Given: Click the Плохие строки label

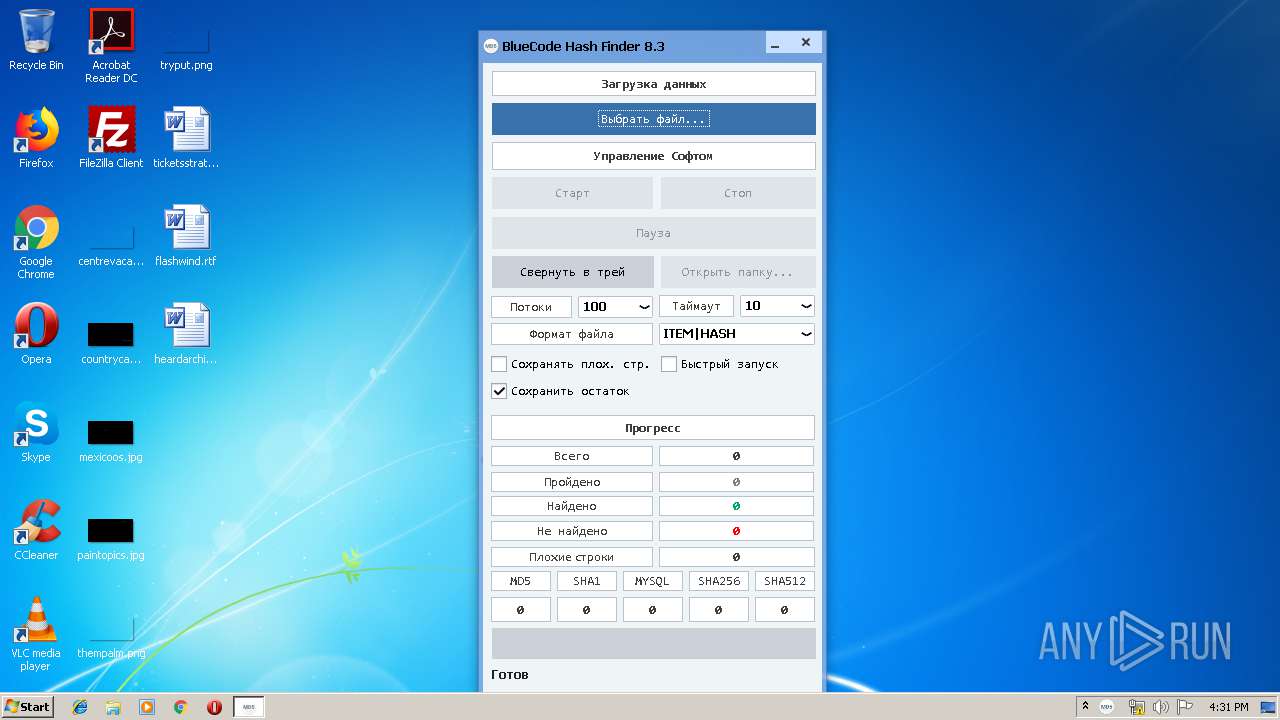Looking at the screenshot, I should point(572,557).
